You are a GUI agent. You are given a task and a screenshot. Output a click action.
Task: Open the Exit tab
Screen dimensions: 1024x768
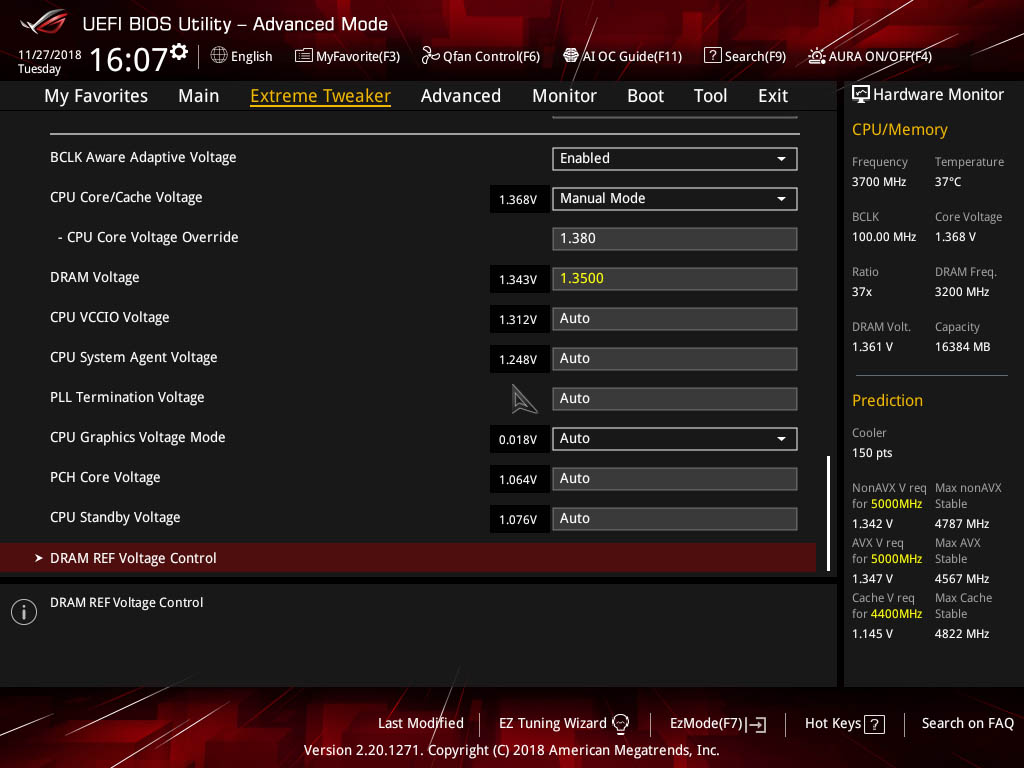(773, 96)
